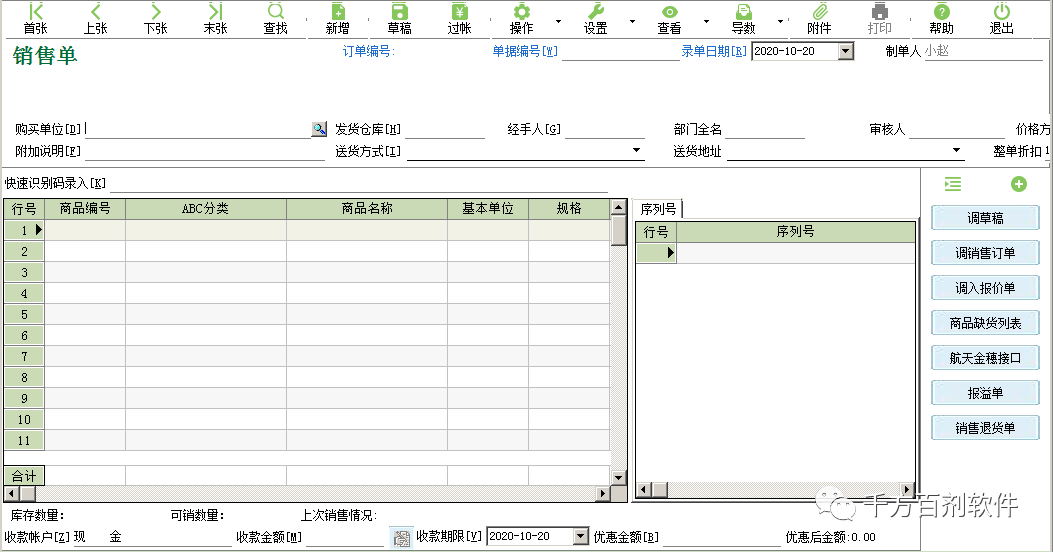Click the grid's horizontal scrollbar right arrow
This screenshot has height=552, width=1053.
click(x=603, y=494)
